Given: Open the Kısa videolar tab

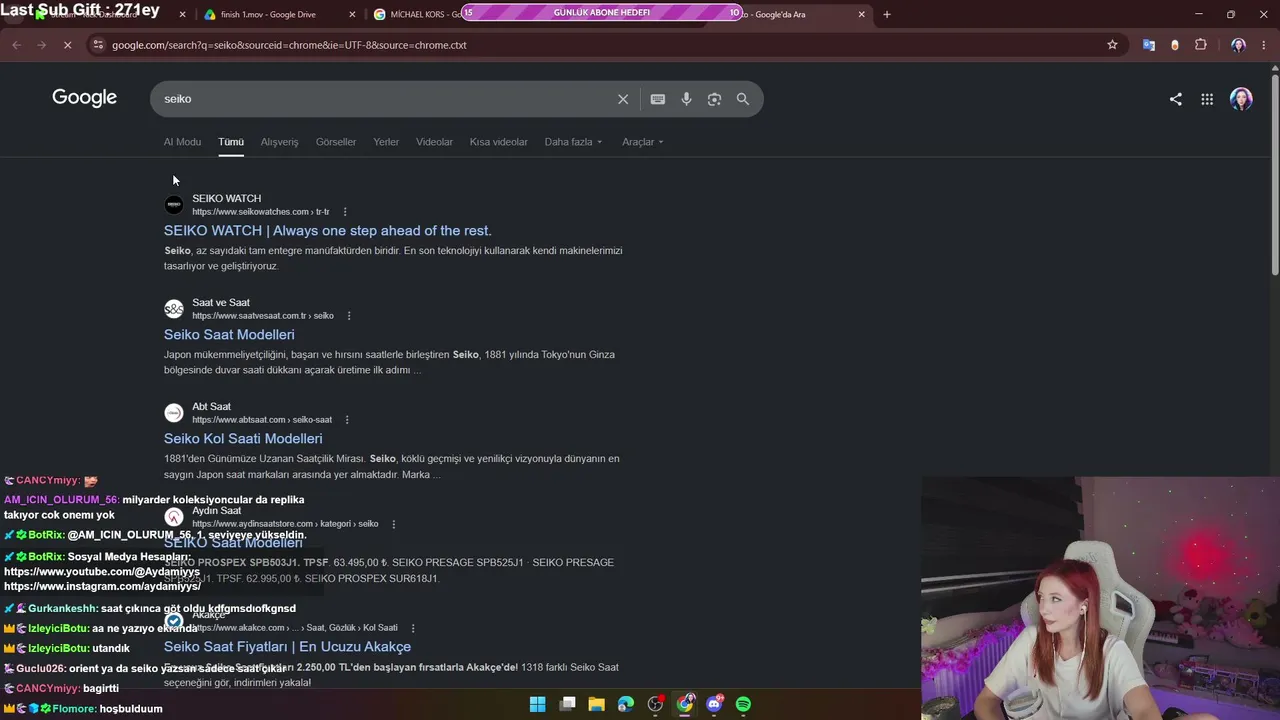Looking at the screenshot, I should pyautogui.click(x=499, y=142).
